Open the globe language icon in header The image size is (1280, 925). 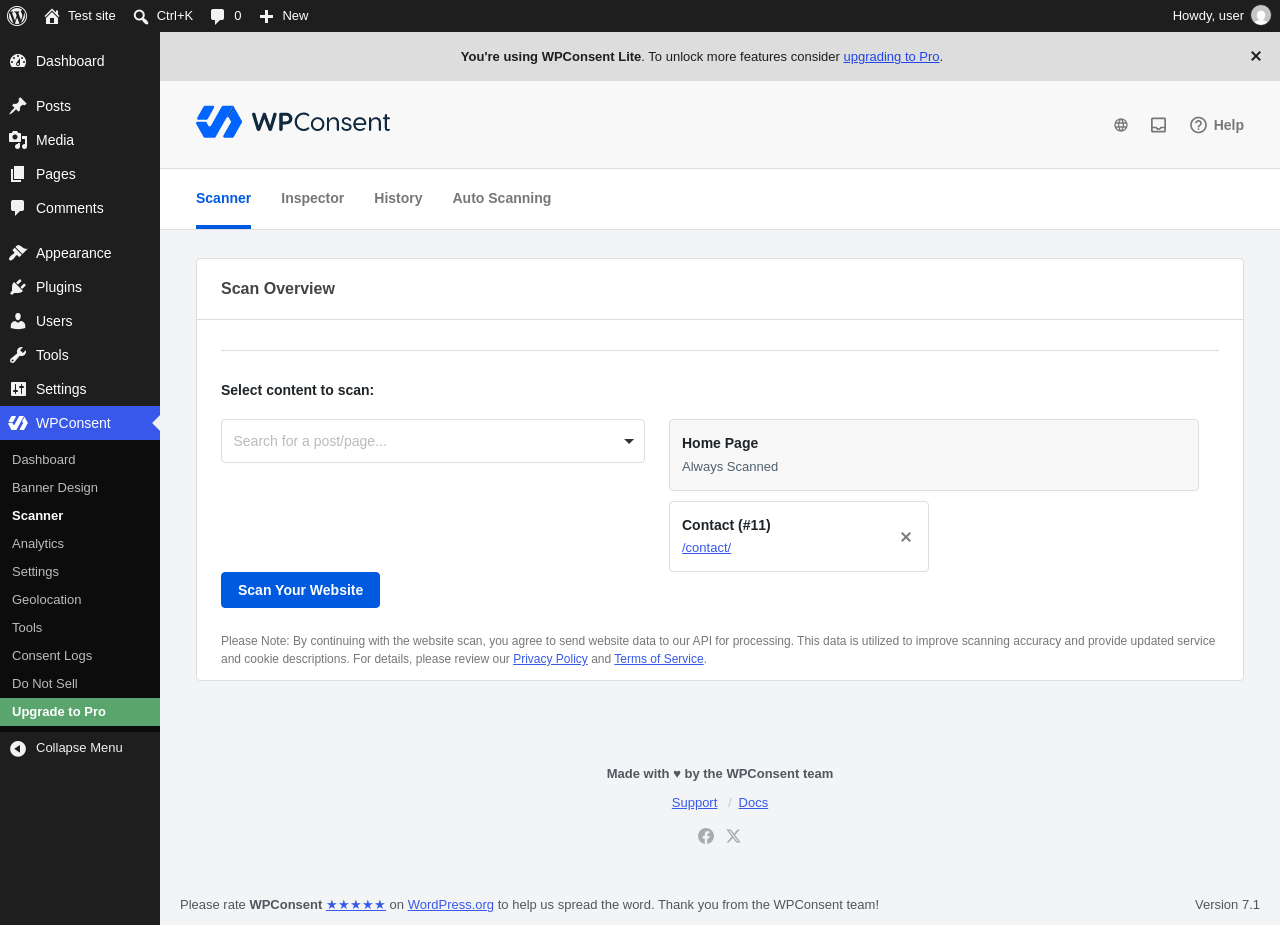[1121, 125]
